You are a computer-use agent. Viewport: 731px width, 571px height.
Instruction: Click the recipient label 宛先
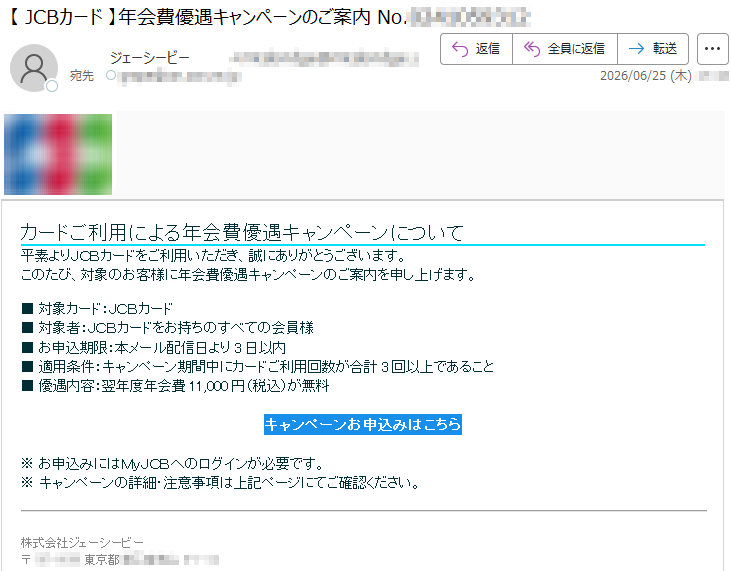point(82,76)
